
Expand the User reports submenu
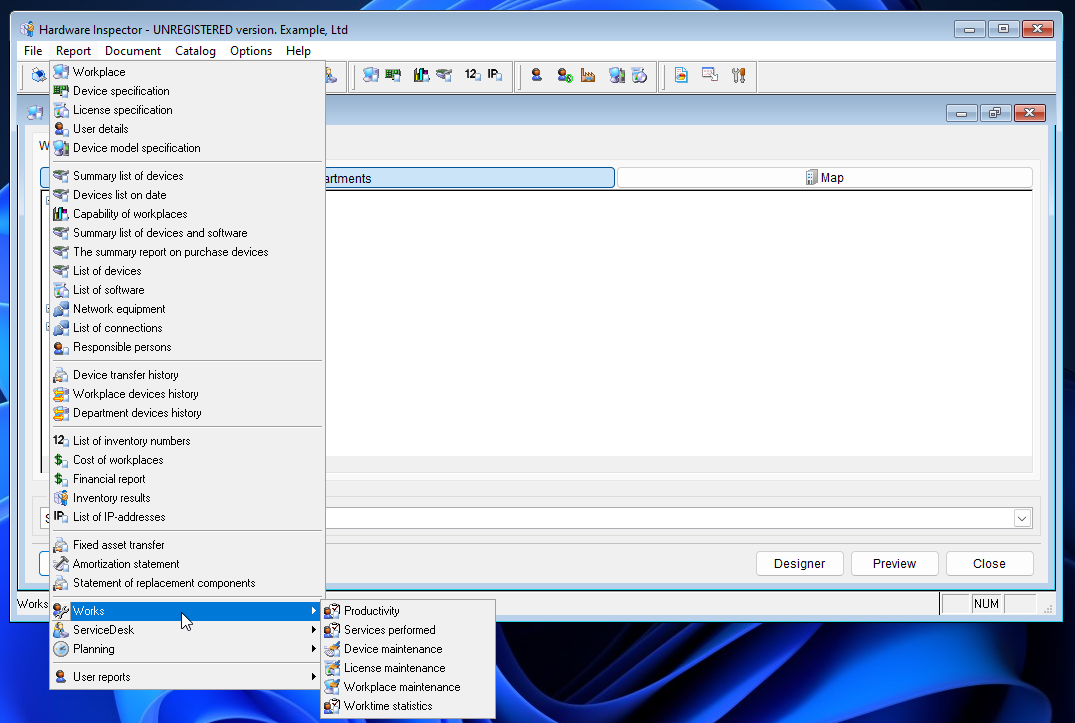coord(187,677)
